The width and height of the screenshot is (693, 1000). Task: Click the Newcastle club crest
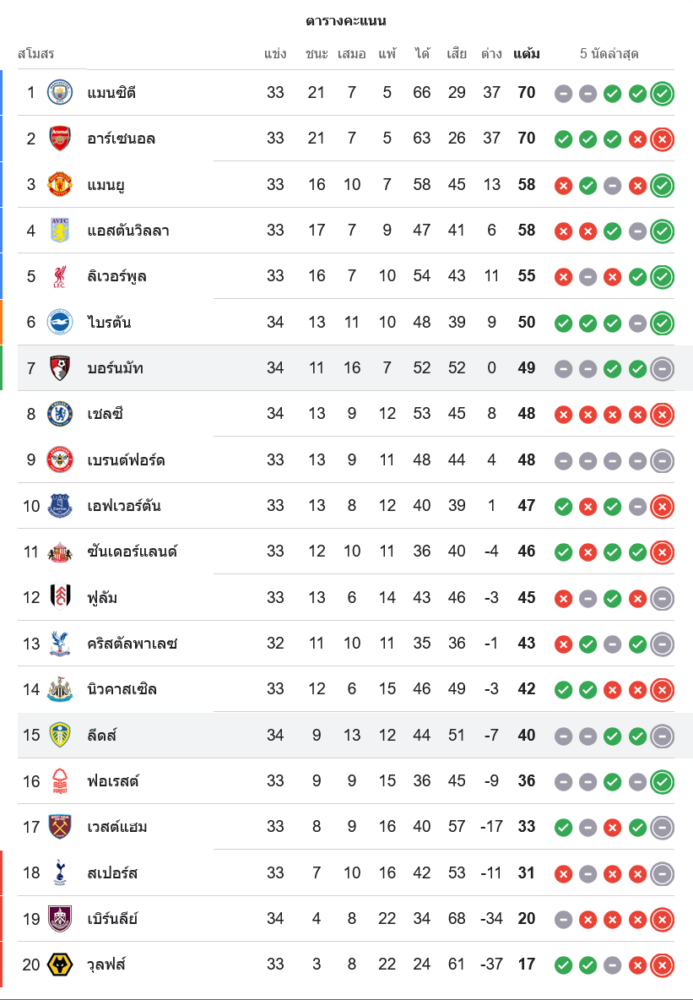pyautogui.click(x=60, y=689)
